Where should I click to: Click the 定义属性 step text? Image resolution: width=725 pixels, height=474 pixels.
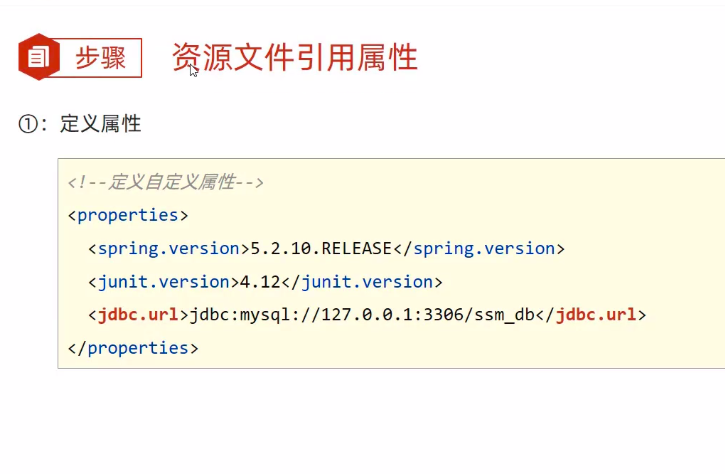[x=100, y=124]
